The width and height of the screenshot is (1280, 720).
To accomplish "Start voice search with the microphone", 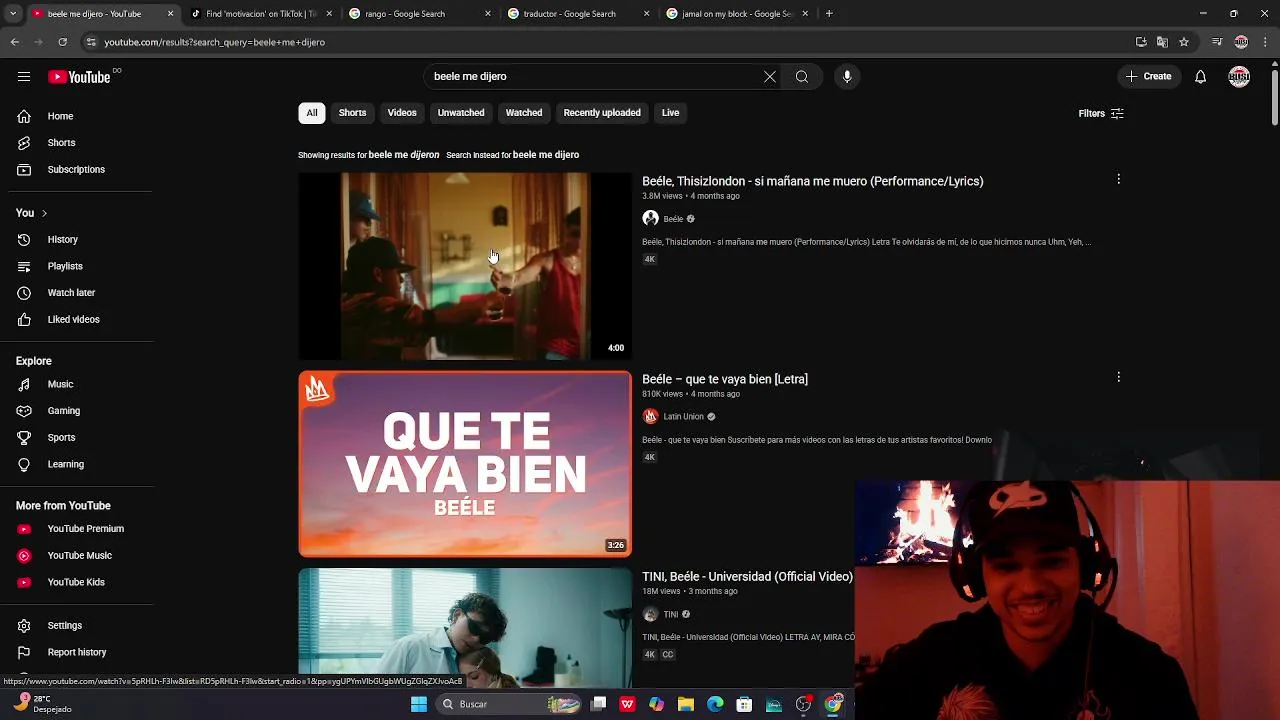I will [847, 77].
